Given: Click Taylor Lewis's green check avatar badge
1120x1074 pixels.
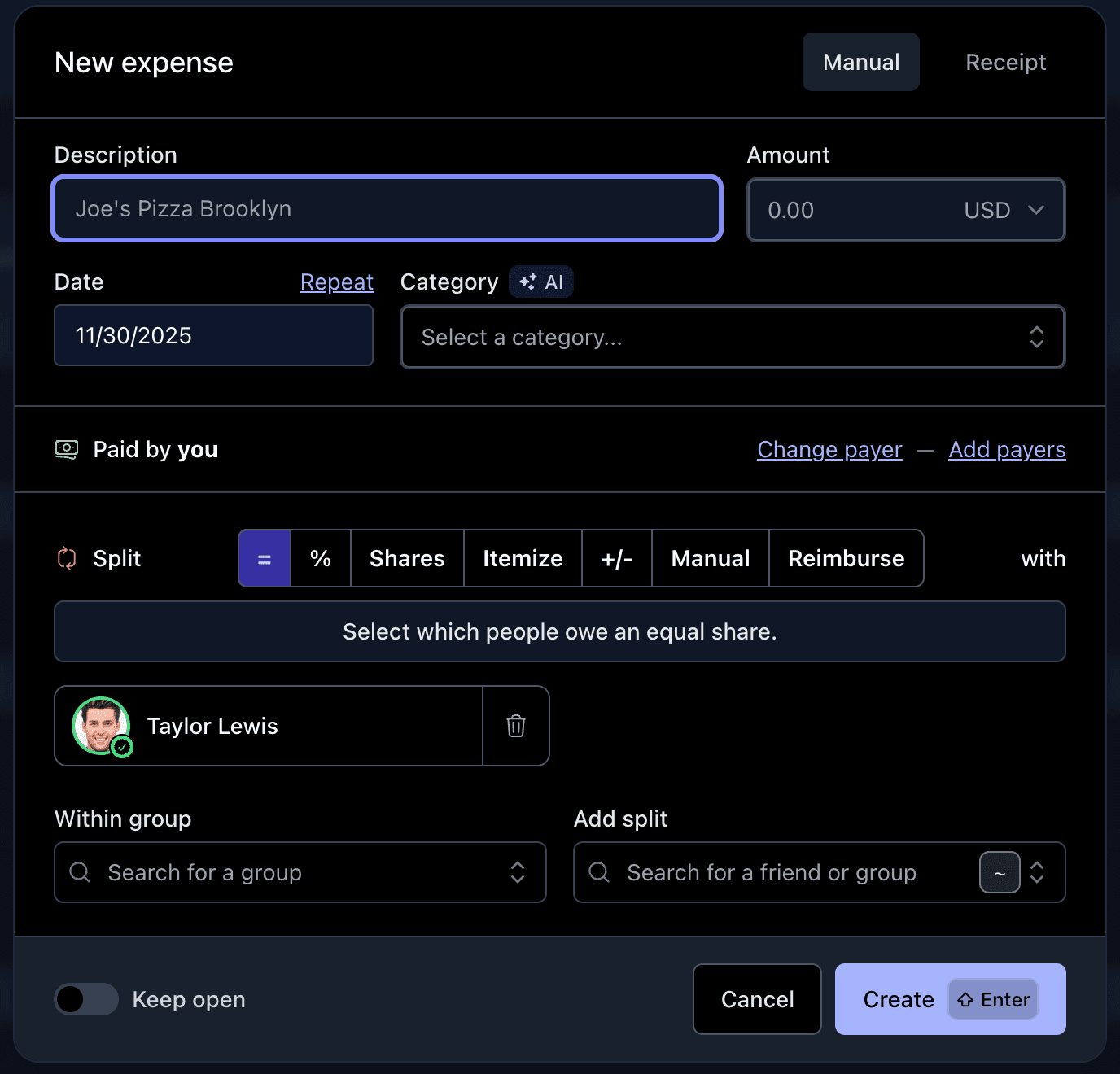Looking at the screenshot, I should click(122, 747).
